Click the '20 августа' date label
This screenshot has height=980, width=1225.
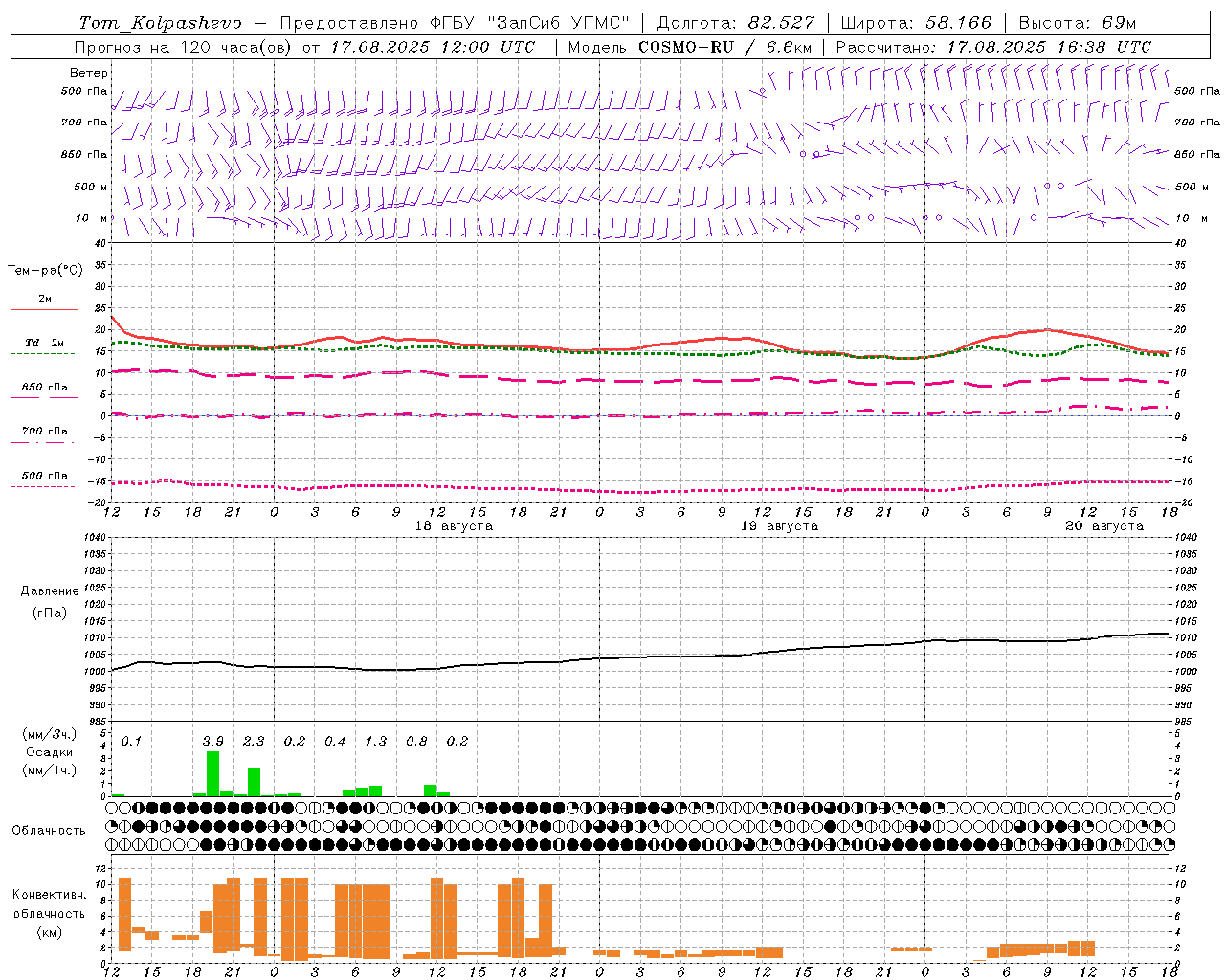1104,526
